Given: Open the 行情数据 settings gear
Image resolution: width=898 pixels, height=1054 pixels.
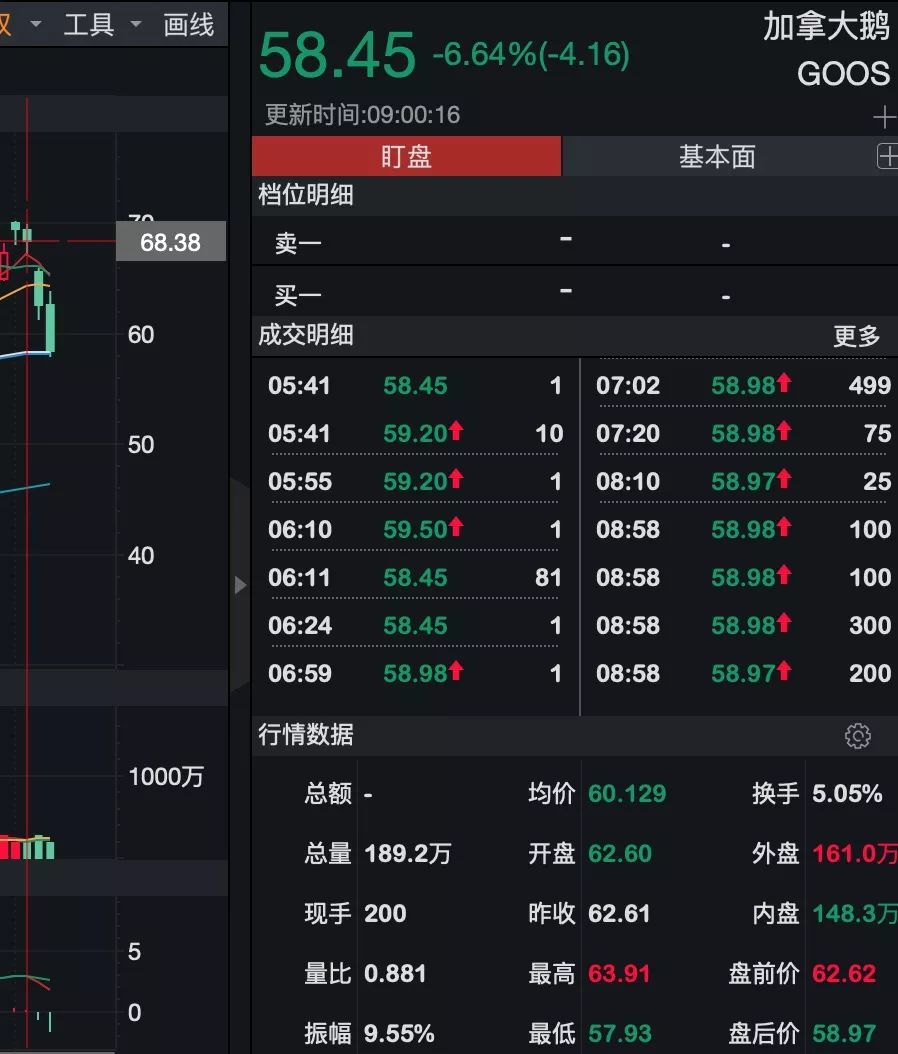Looking at the screenshot, I should [x=858, y=735].
